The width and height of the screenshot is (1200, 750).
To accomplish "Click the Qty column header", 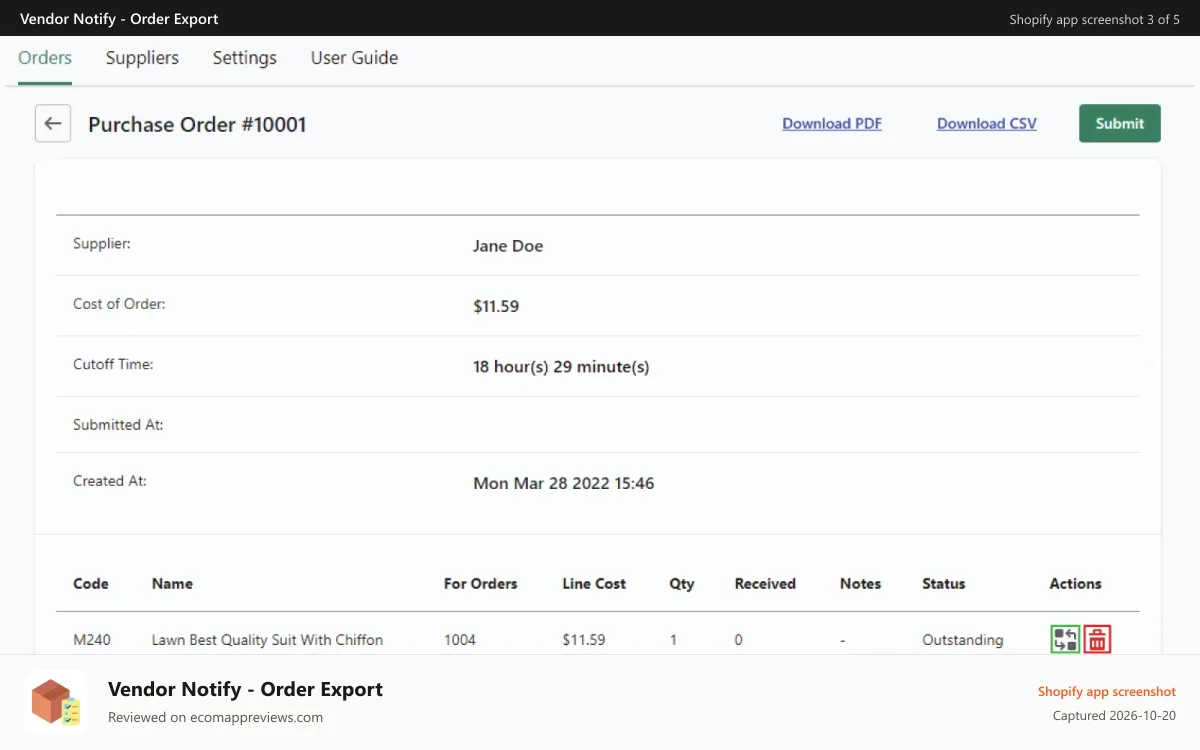I will 682,583.
